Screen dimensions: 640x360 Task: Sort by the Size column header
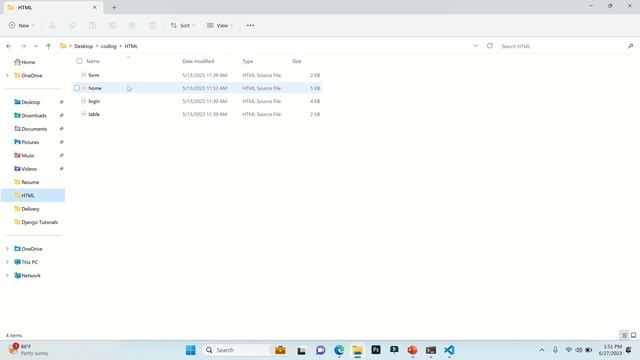click(x=297, y=61)
